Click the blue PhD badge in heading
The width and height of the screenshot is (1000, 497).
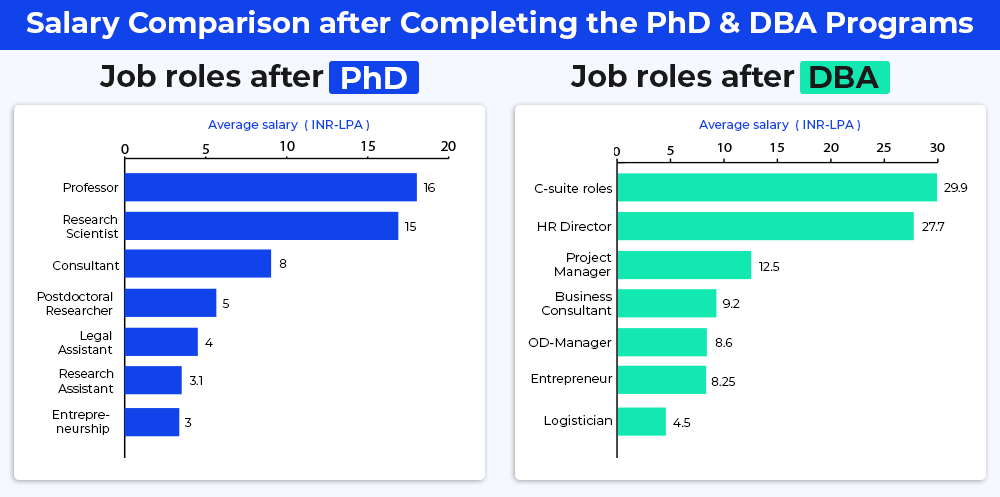point(374,78)
